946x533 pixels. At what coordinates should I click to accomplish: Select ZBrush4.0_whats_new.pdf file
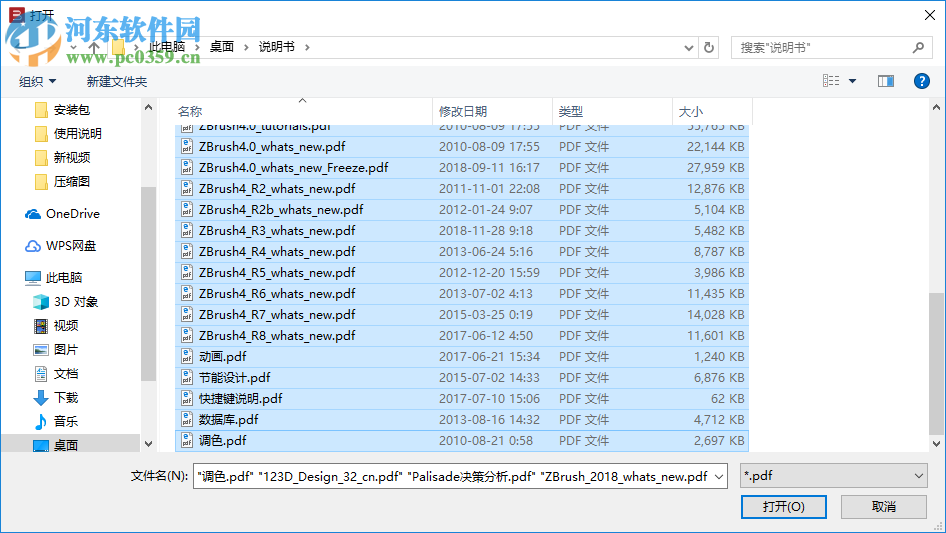click(x=462, y=147)
